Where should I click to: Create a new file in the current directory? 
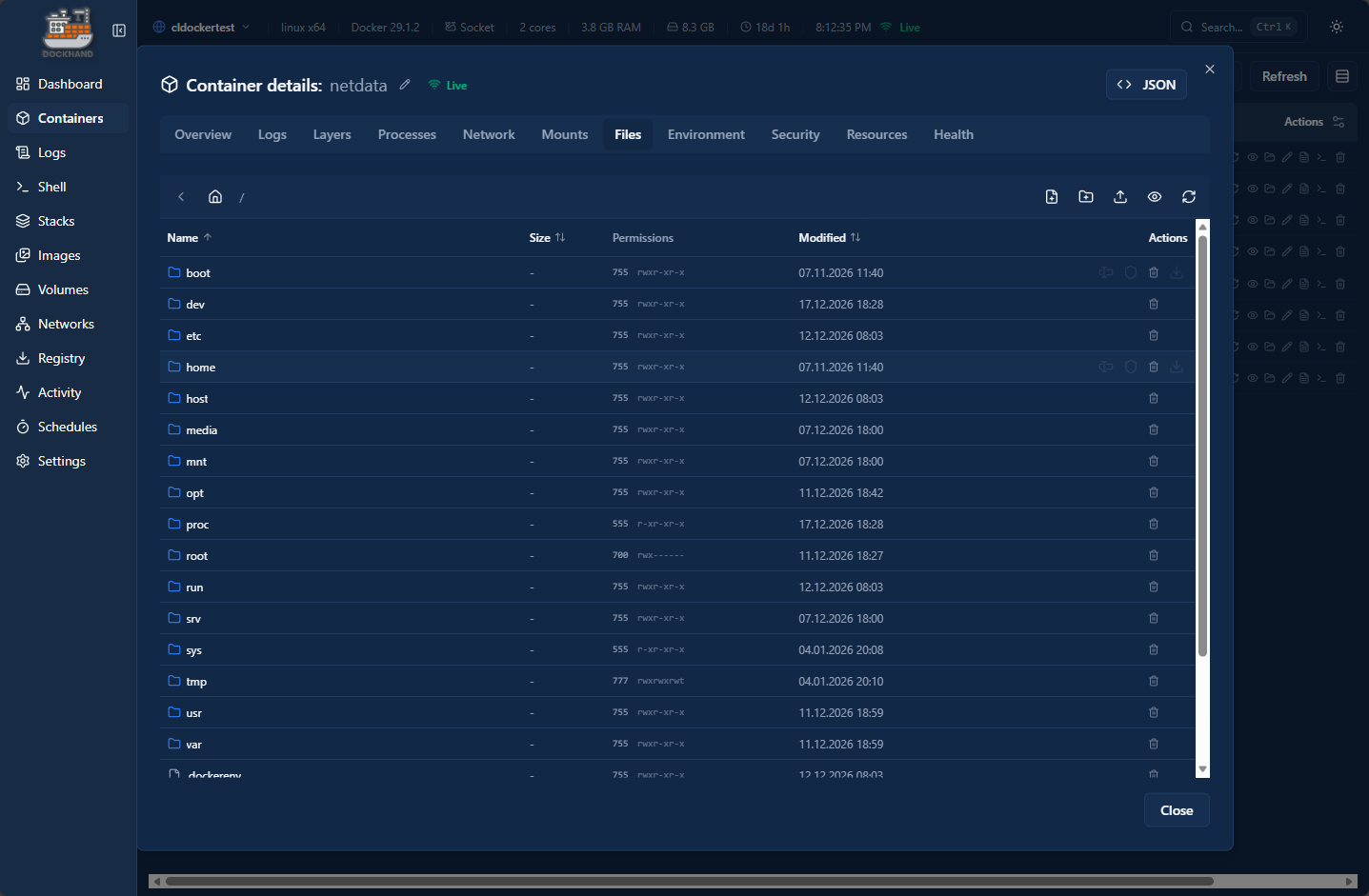[1052, 196]
